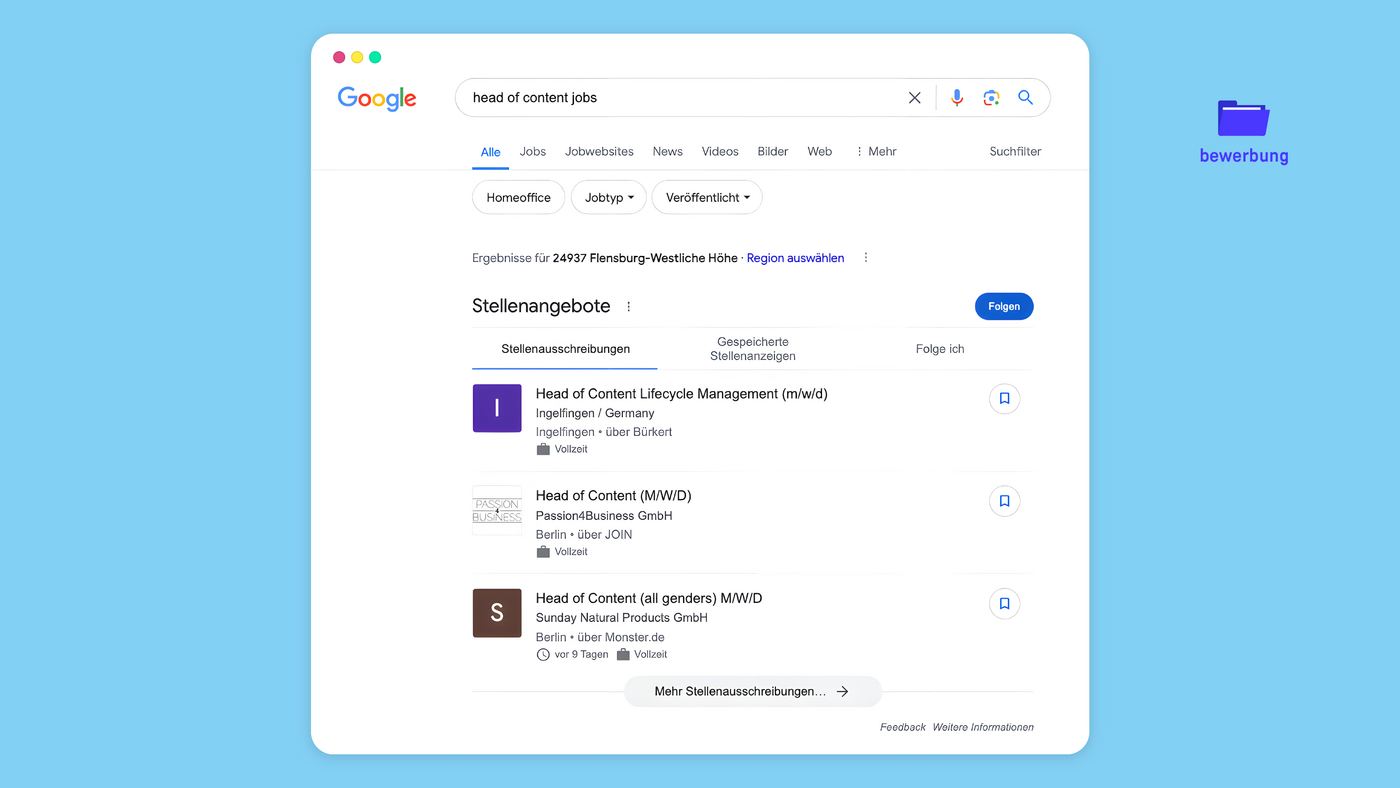Click the Berlin • über JOIN text
Screen dimensions: 1400x788
click(584, 535)
